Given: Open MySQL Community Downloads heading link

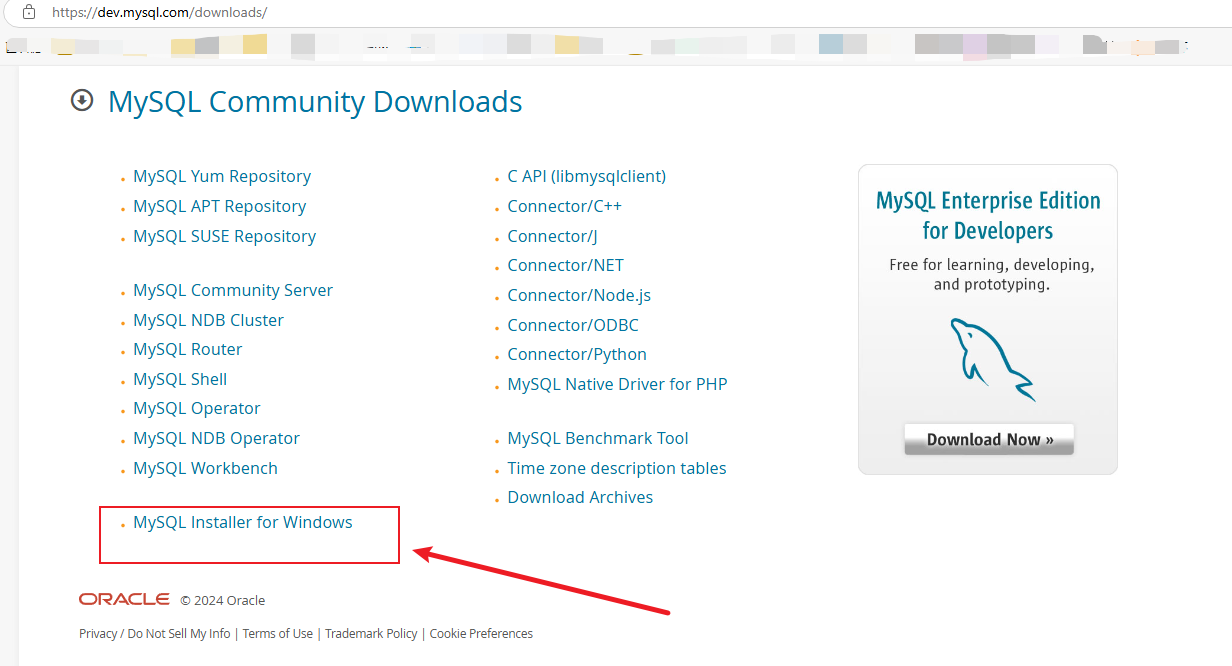Looking at the screenshot, I should (x=315, y=101).
